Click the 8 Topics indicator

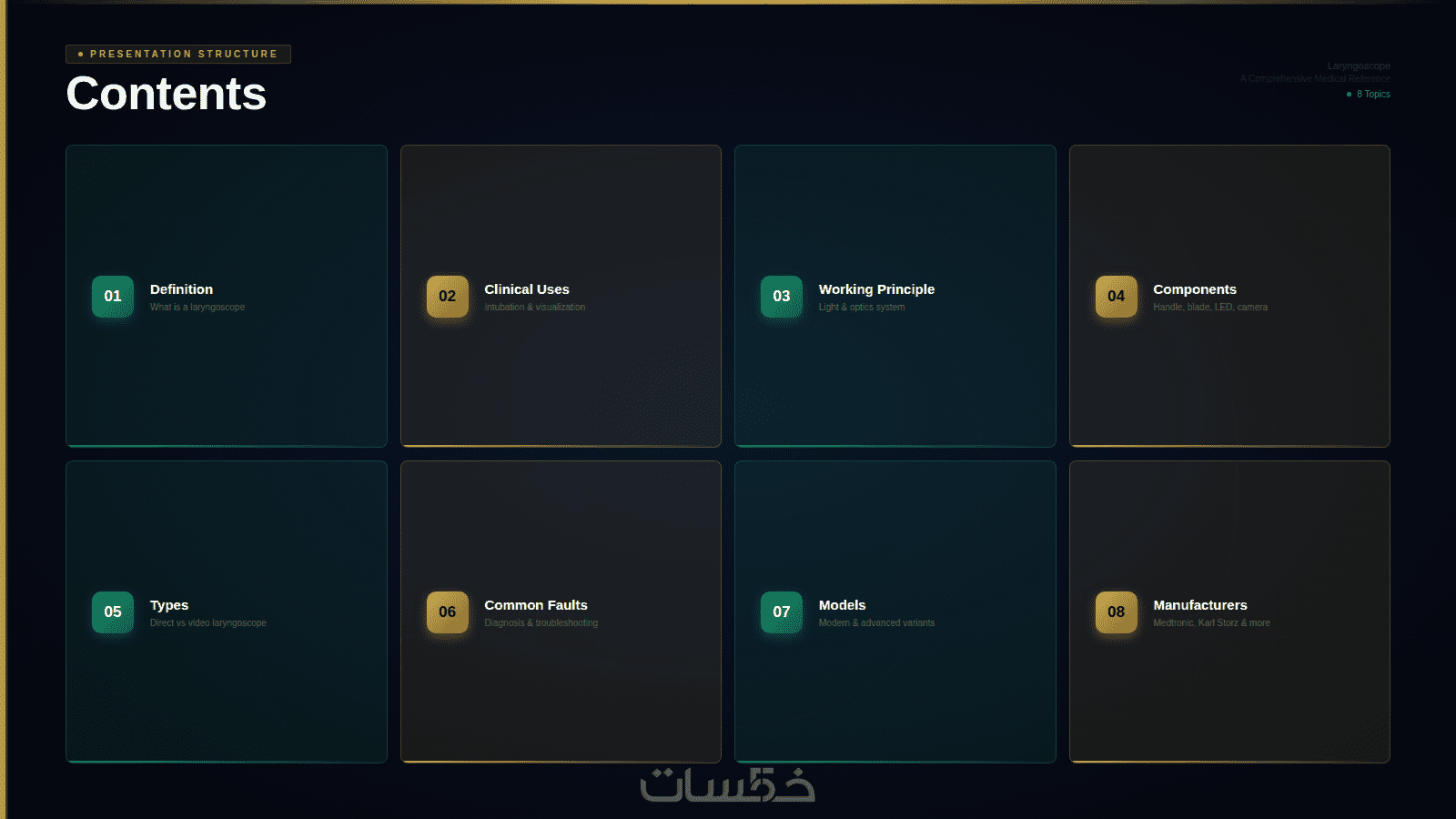pos(1369,95)
